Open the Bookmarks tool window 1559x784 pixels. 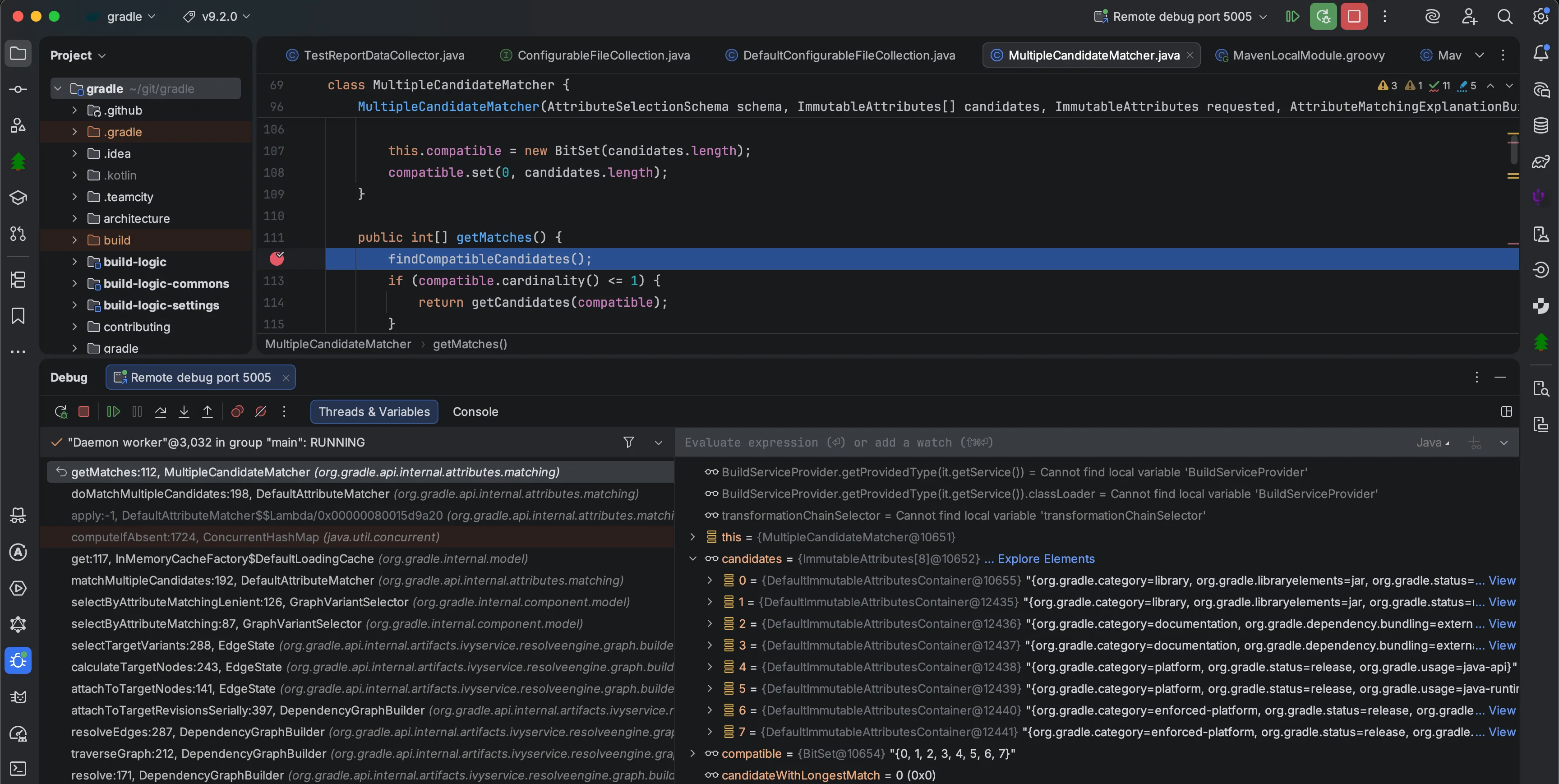click(18, 315)
